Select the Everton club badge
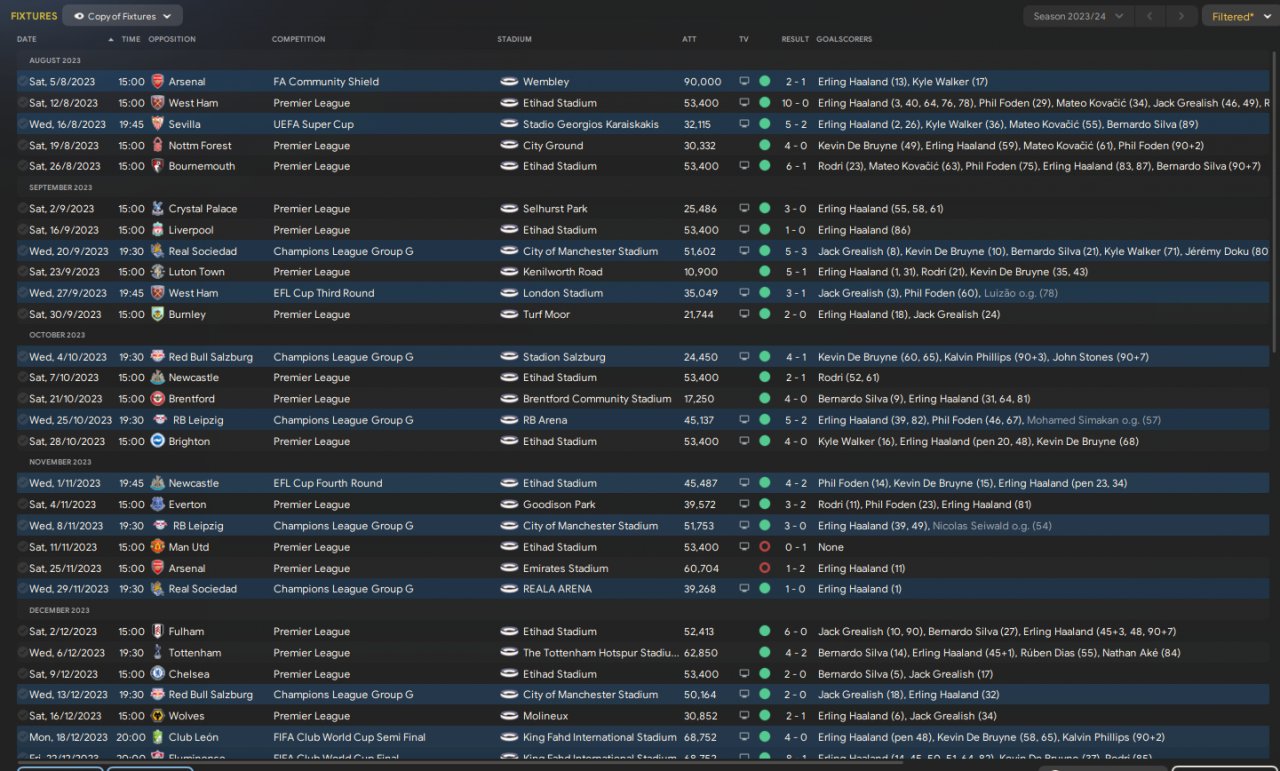This screenshot has height=771, width=1280. pyautogui.click(x=157, y=505)
